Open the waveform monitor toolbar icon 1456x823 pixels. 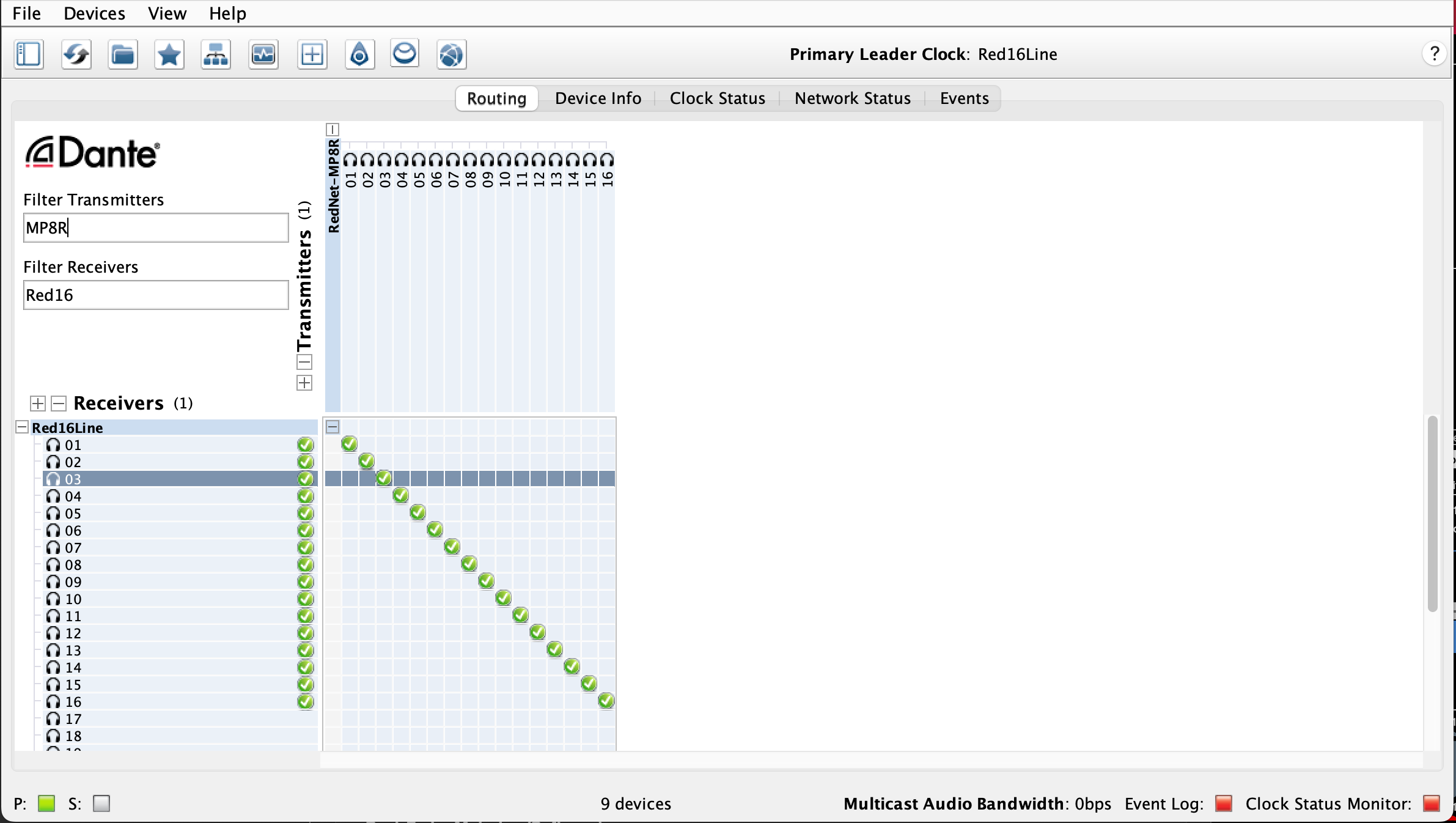coord(263,54)
